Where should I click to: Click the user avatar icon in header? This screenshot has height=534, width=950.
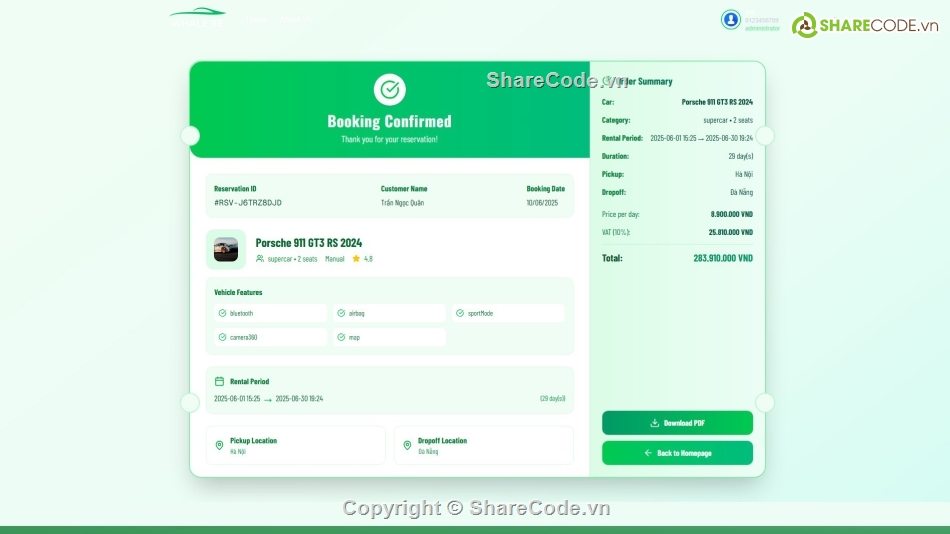coord(731,20)
